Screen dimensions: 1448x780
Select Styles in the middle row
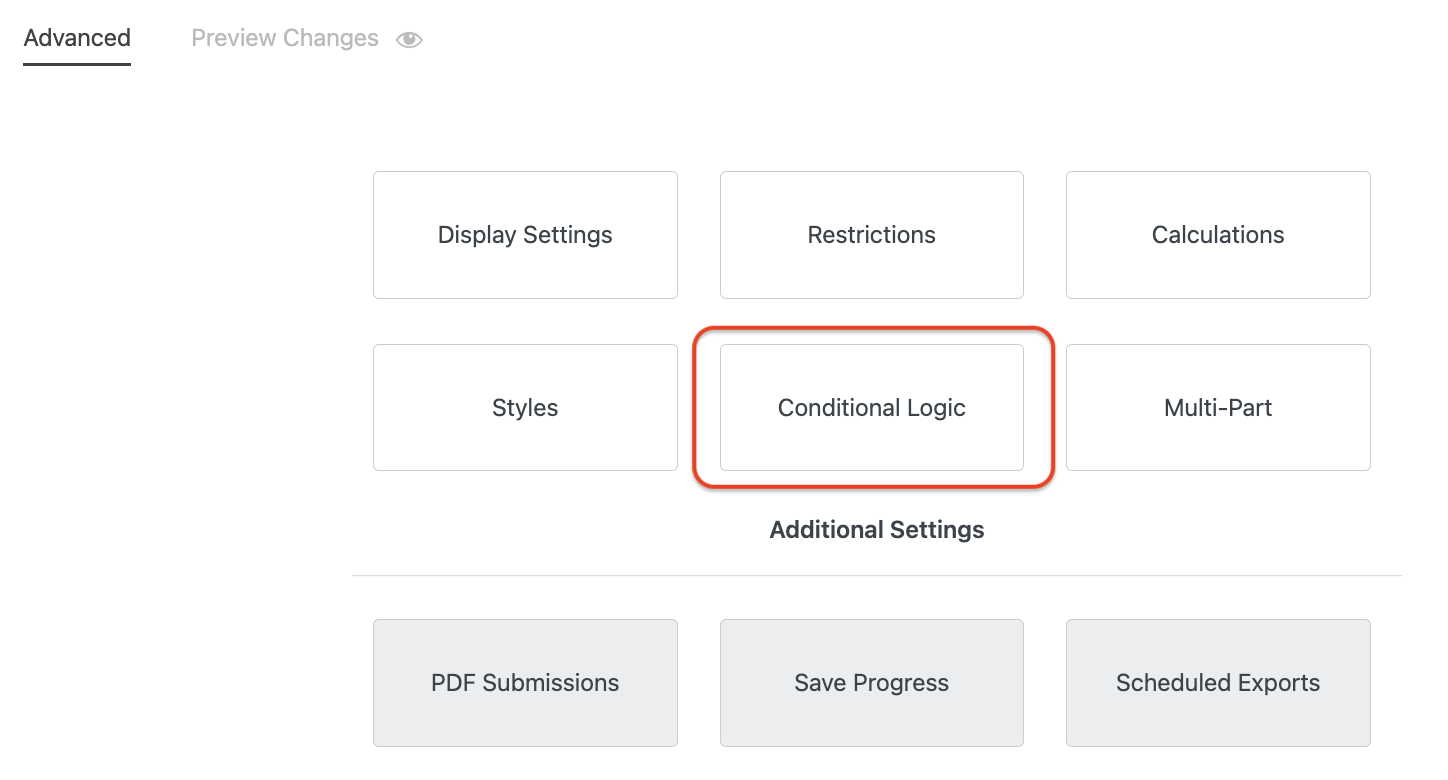[524, 407]
